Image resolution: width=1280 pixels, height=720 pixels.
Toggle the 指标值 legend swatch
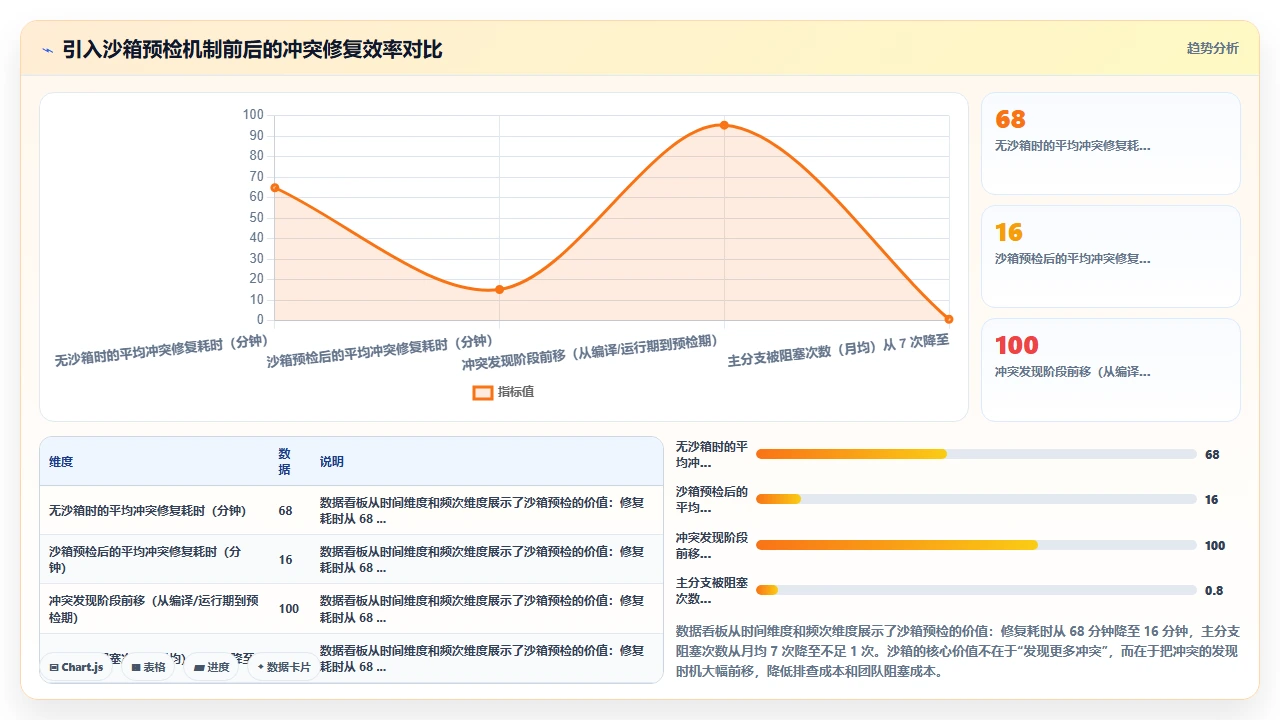[x=483, y=392]
